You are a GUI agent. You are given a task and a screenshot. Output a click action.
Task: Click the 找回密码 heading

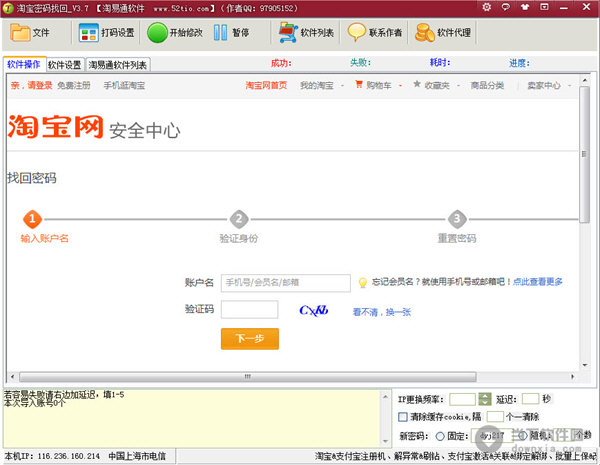32,178
